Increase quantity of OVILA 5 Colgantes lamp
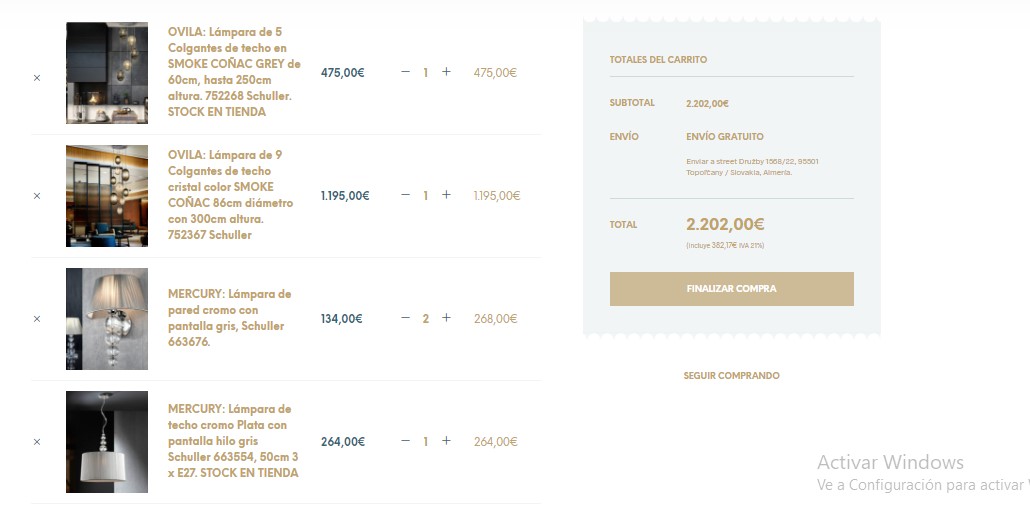This screenshot has height=505, width=1030. pyautogui.click(x=446, y=72)
